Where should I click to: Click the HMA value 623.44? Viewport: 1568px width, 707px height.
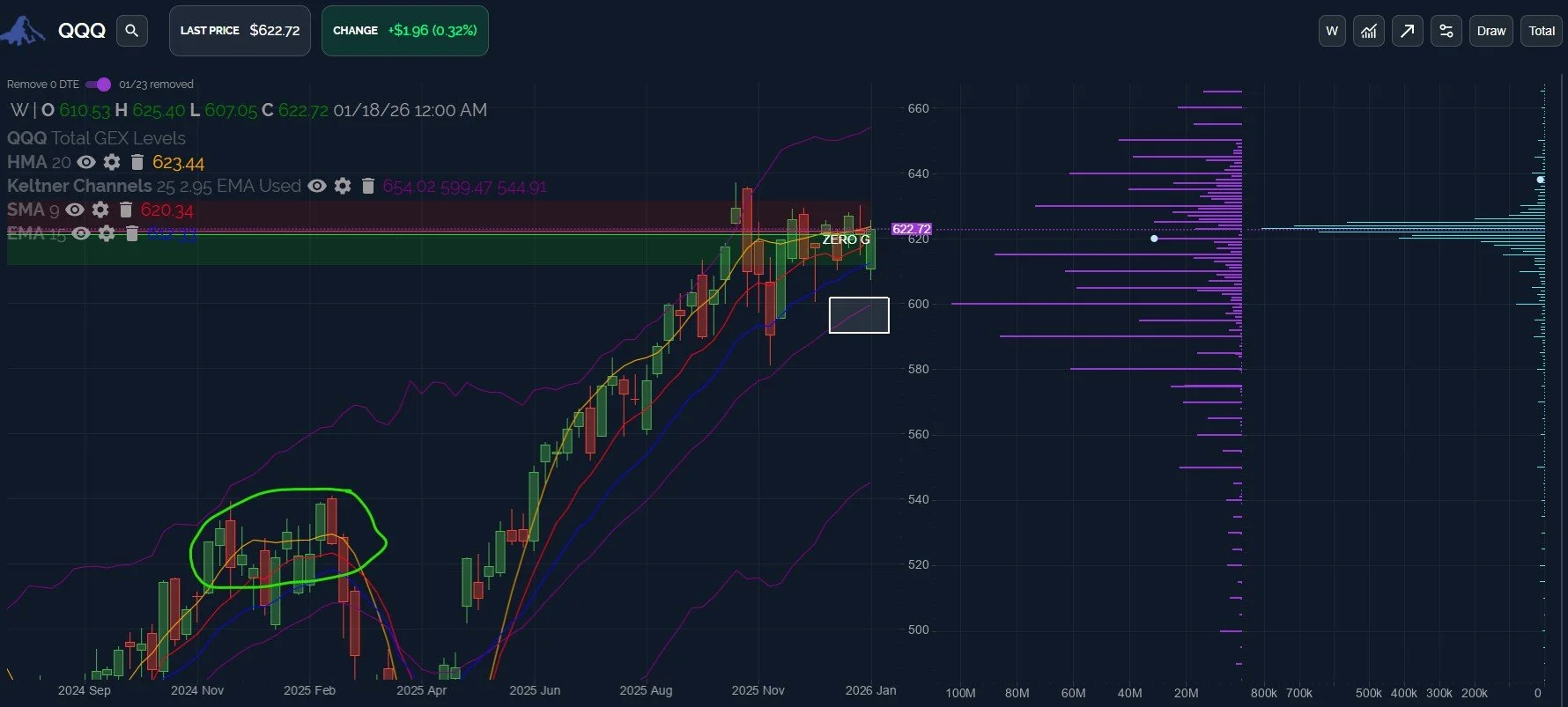point(178,163)
